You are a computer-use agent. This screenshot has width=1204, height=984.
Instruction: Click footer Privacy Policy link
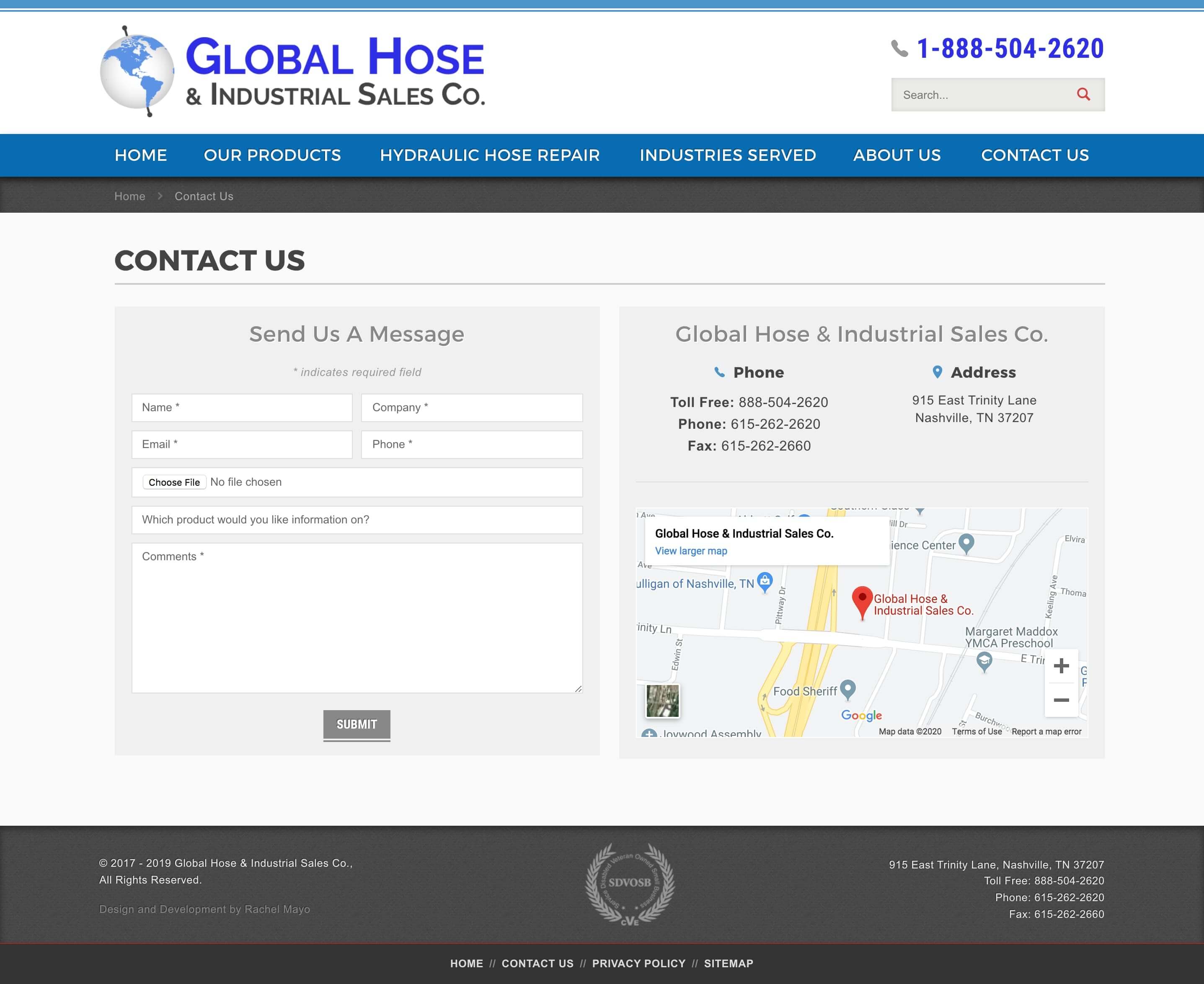pos(638,963)
